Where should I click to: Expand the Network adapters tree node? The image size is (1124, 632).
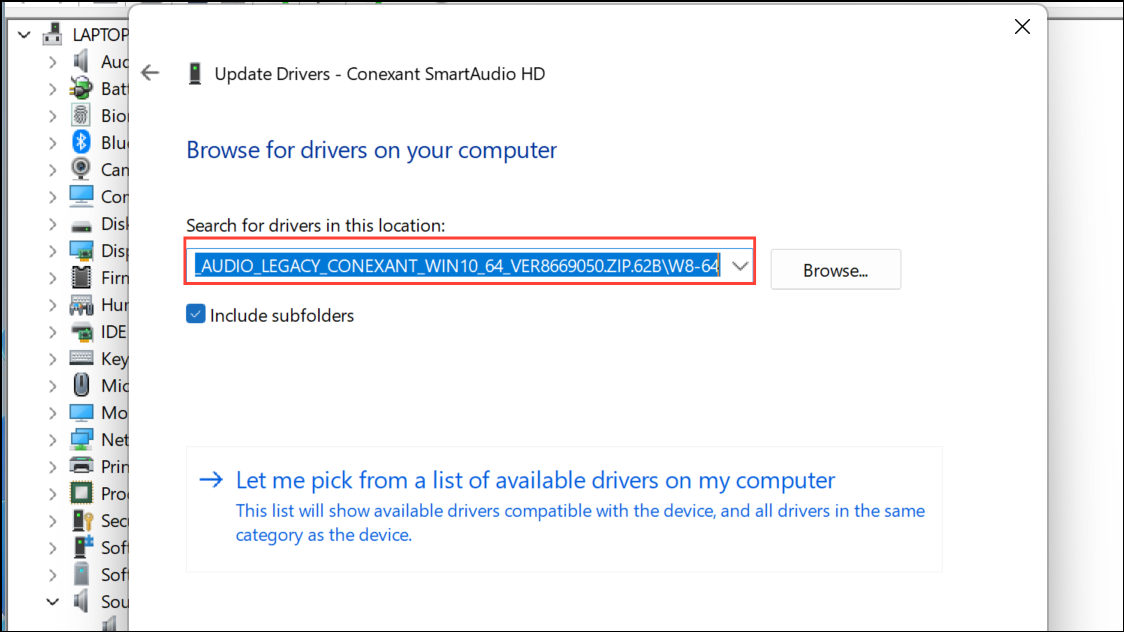click(x=52, y=440)
